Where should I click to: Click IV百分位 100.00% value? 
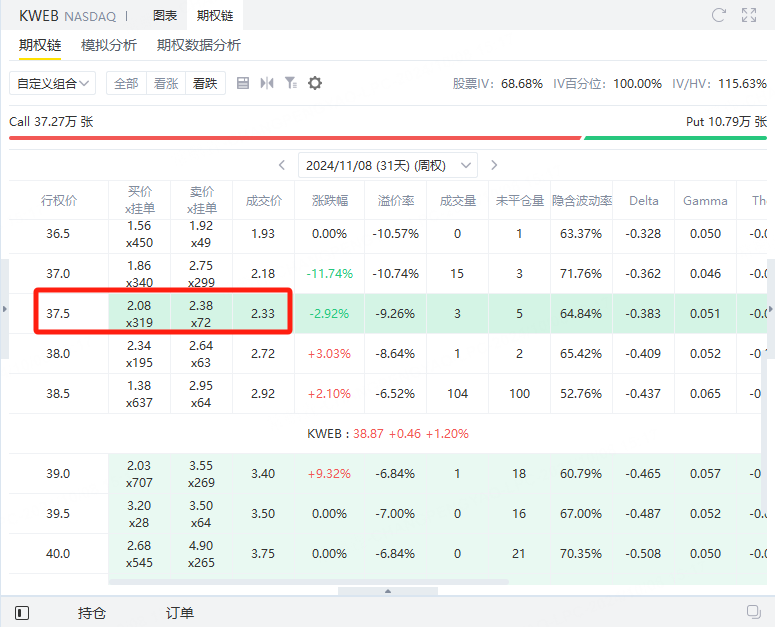tap(638, 84)
